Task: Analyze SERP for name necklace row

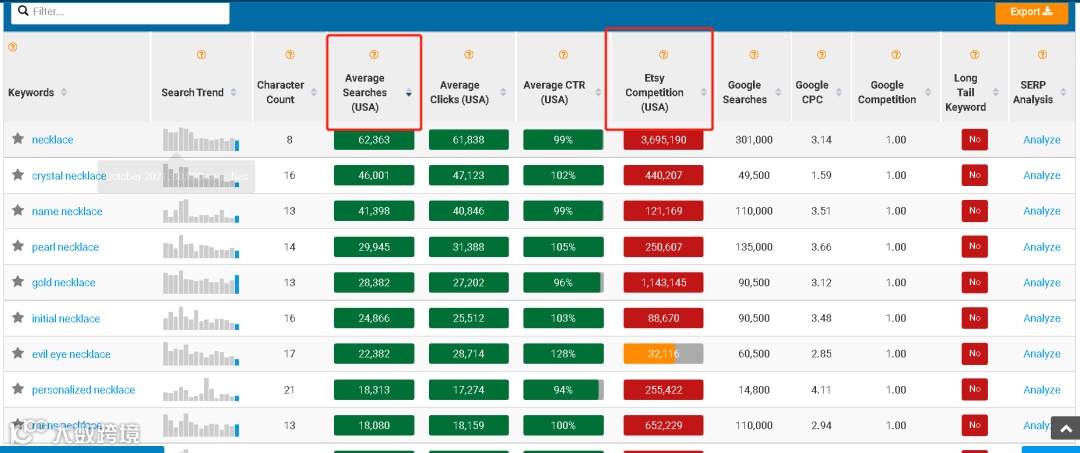Action: 1041,211
